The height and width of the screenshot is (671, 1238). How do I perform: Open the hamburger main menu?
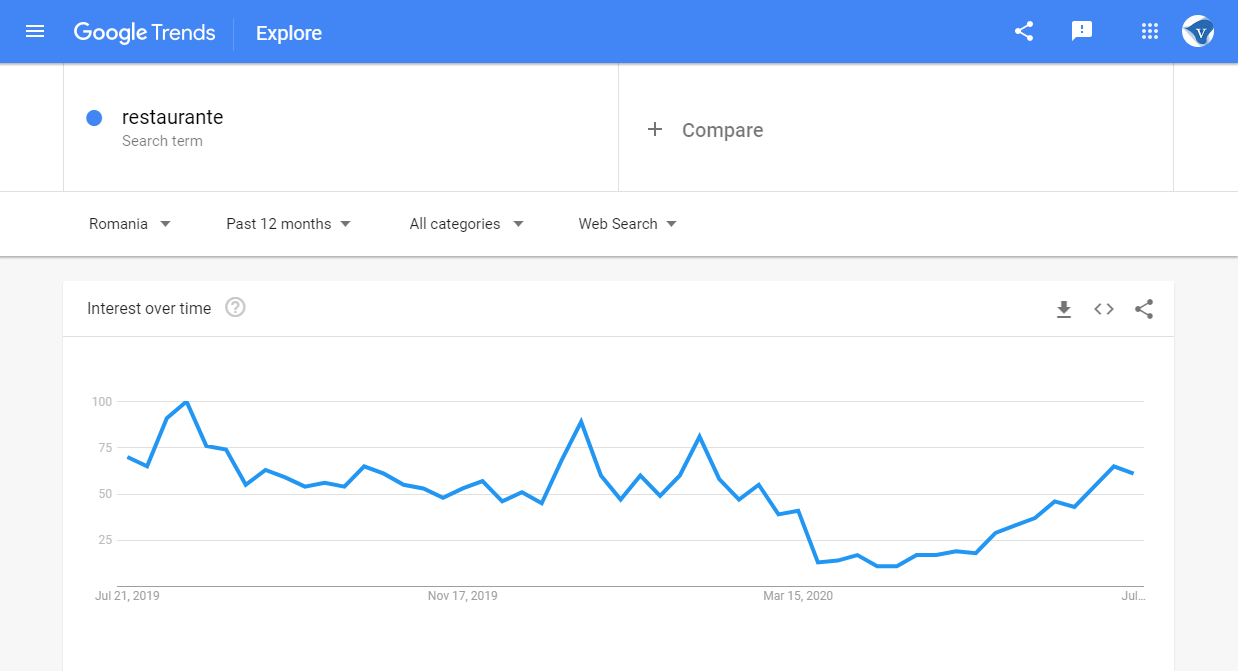point(35,31)
